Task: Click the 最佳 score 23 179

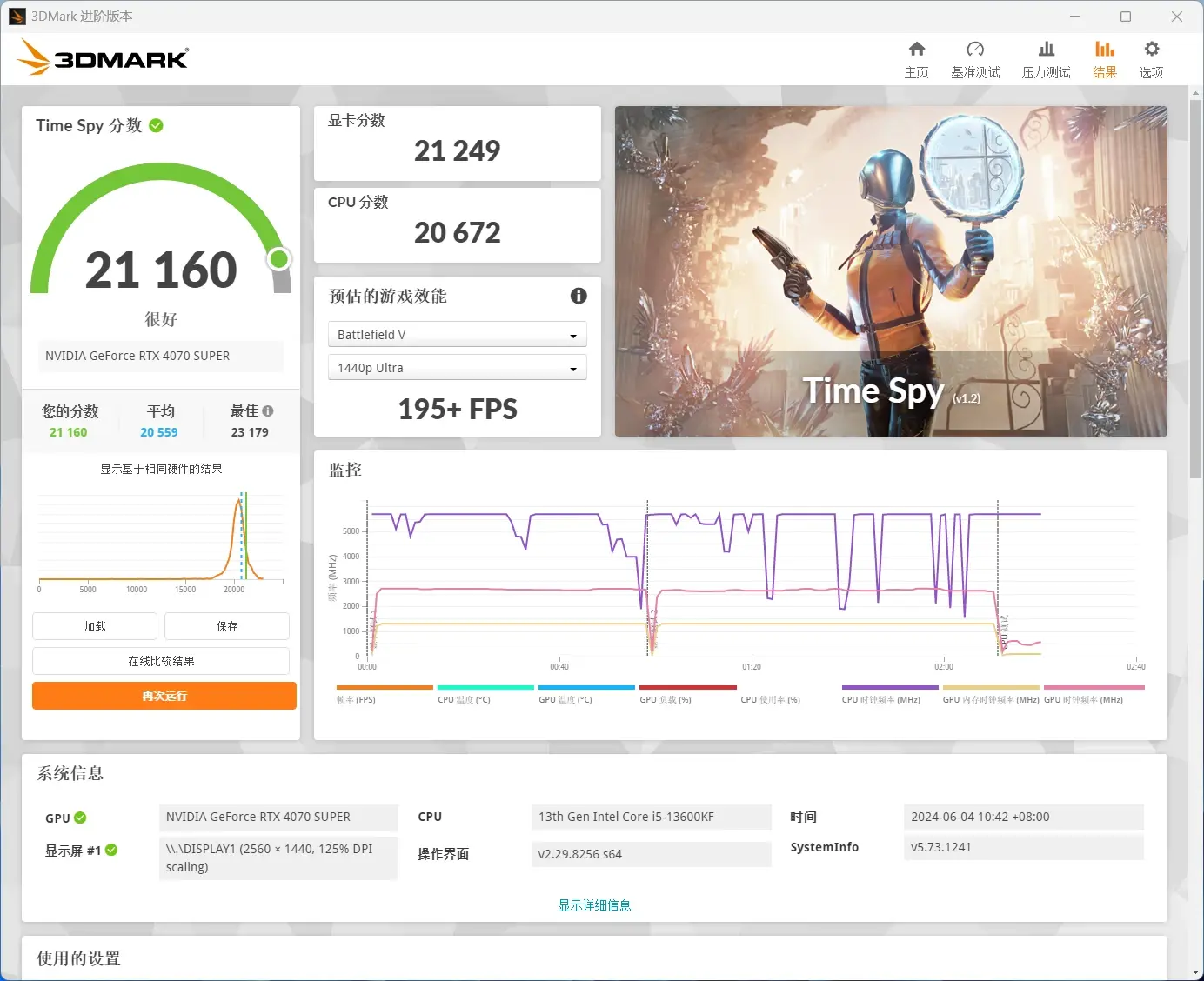Action: tap(250, 432)
